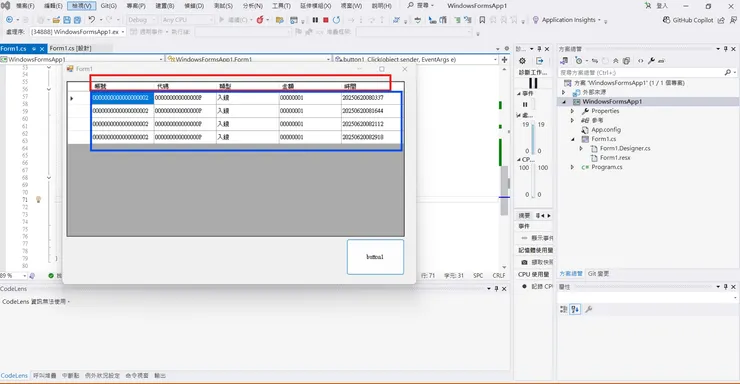Viewport: 740px width, 384px height.
Task: Collapse Form1.cs tree node
Action: pyautogui.click(x=572, y=139)
